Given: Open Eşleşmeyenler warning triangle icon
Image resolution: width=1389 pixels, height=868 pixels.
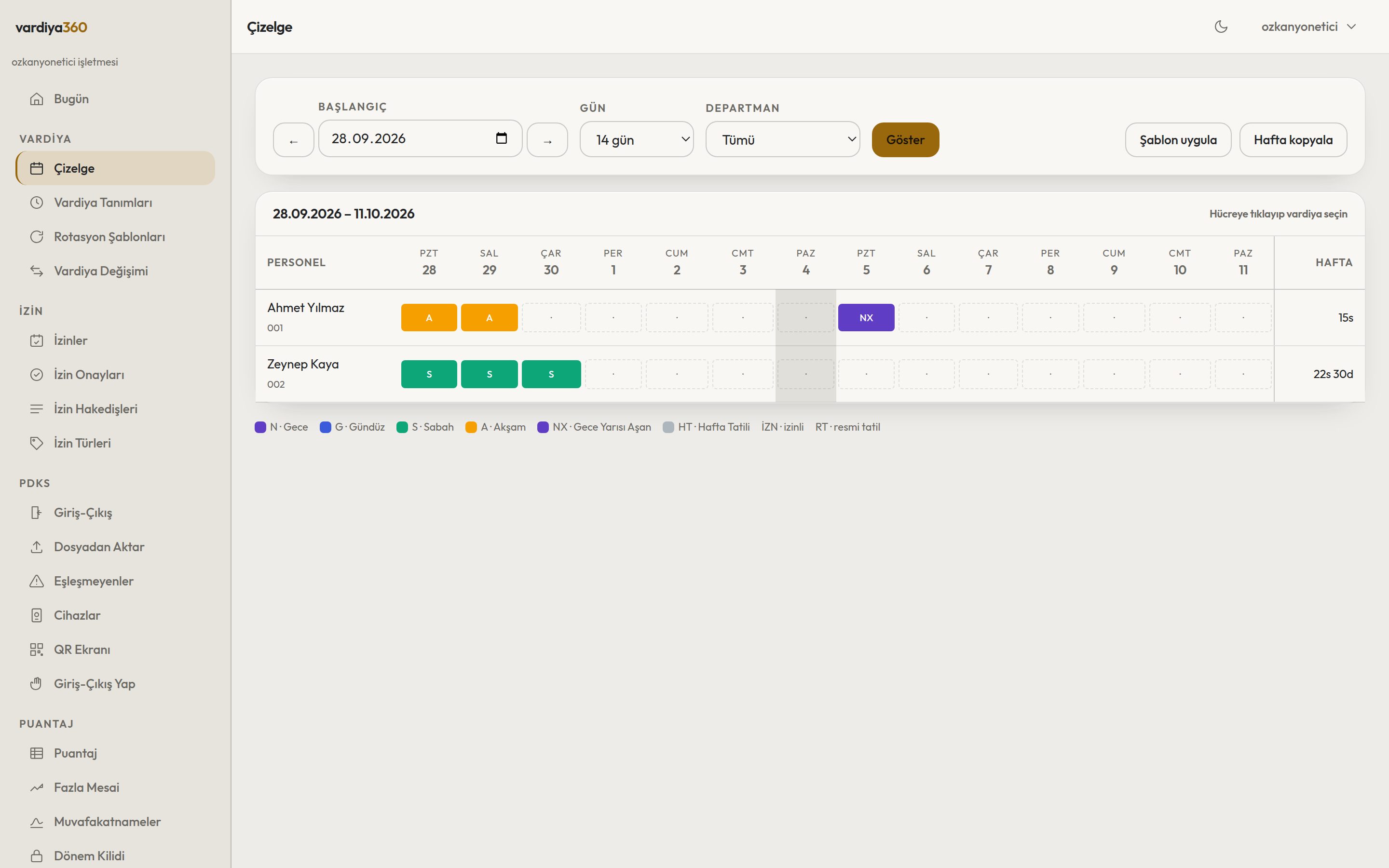Looking at the screenshot, I should [37, 581].
